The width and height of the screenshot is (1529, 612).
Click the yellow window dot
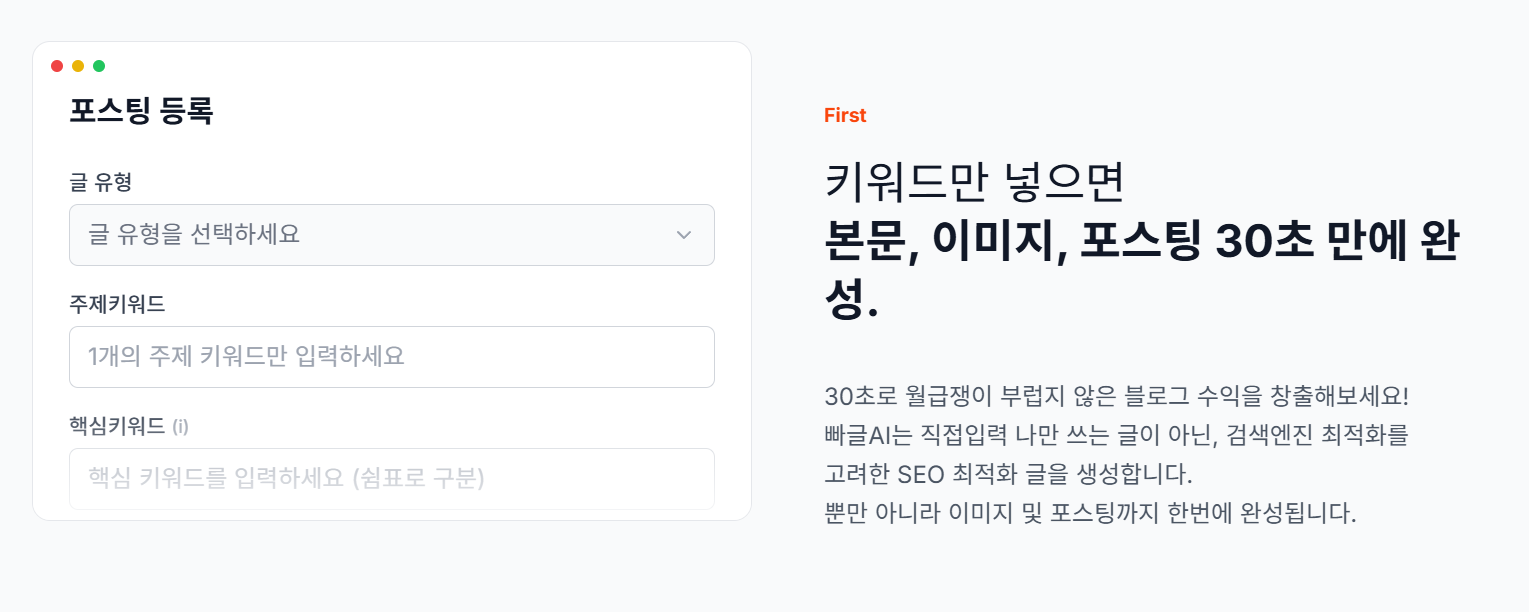78,66
